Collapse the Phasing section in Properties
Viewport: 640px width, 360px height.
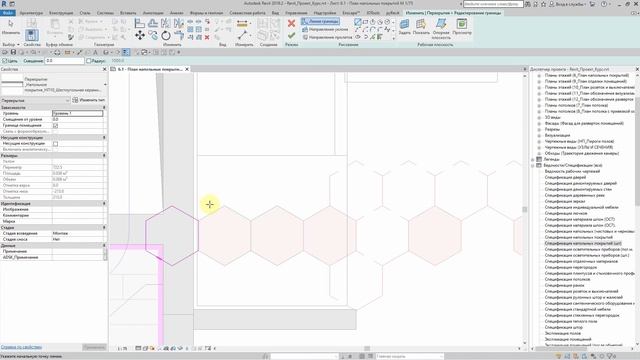click(104, 227)
